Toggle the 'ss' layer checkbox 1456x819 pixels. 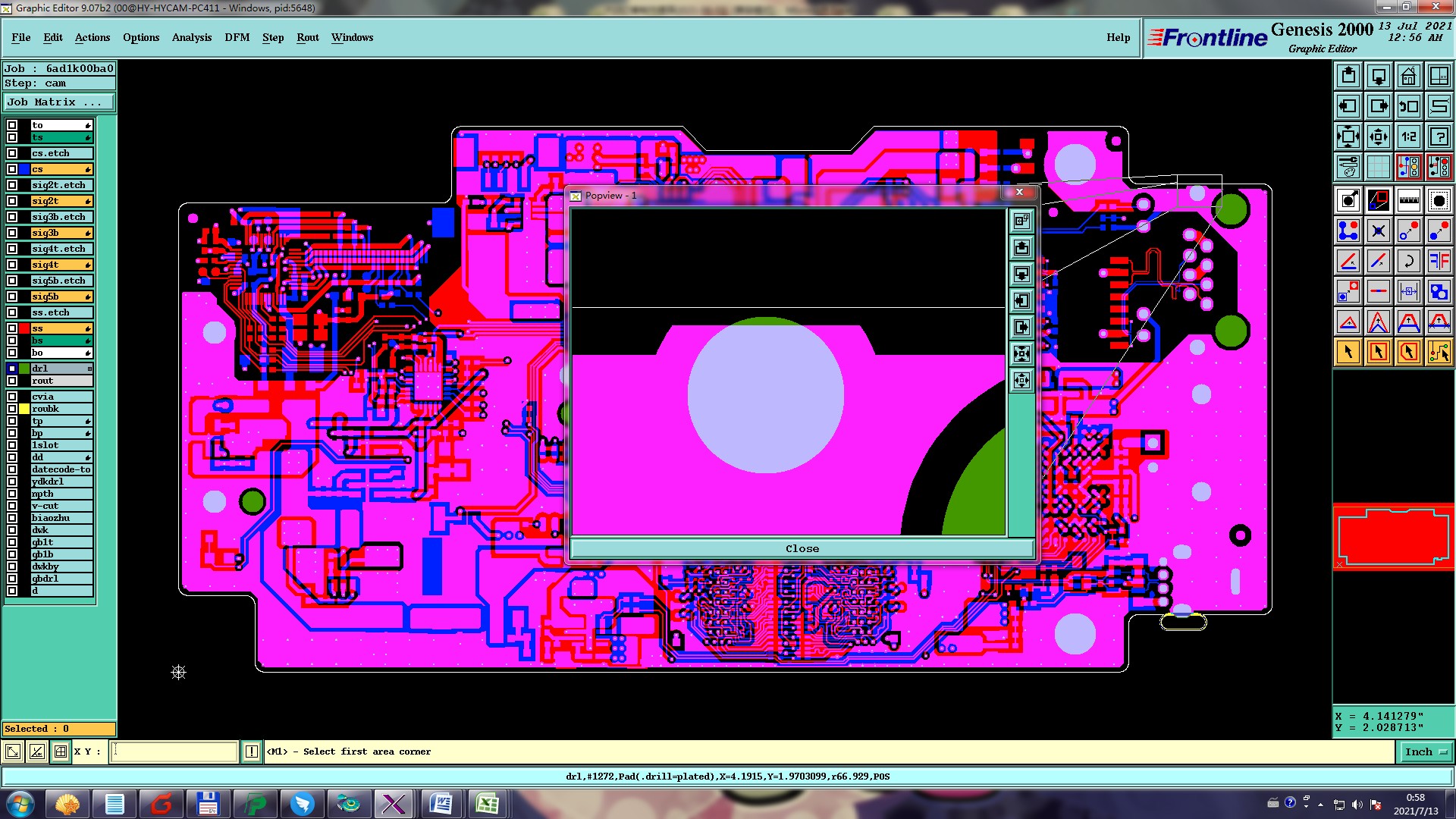[x=12, y=328]
